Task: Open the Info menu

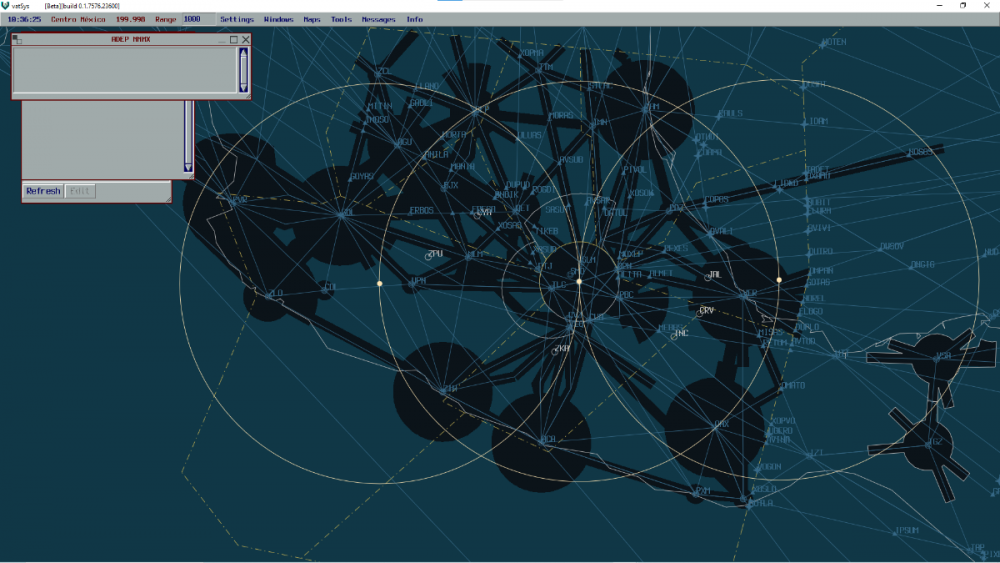Action: (x=414, y=19)
